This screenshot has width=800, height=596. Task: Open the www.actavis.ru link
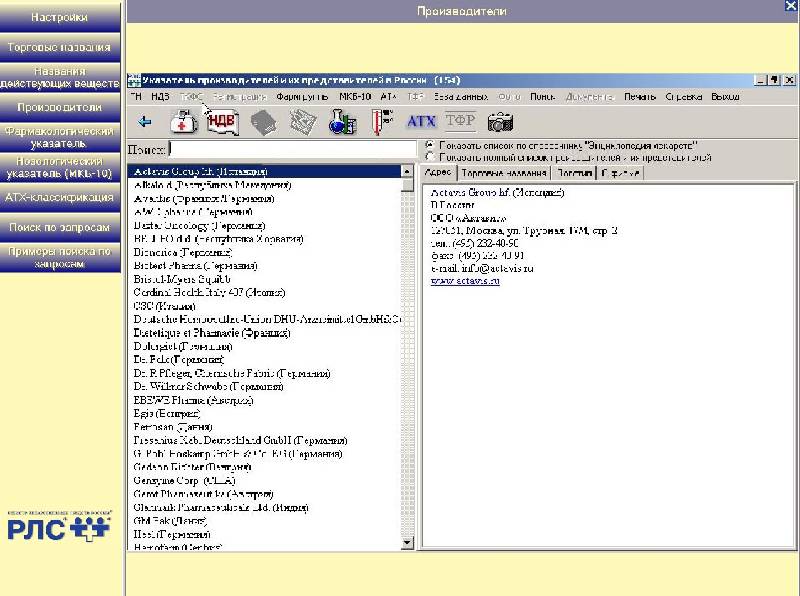click(465, 281)
